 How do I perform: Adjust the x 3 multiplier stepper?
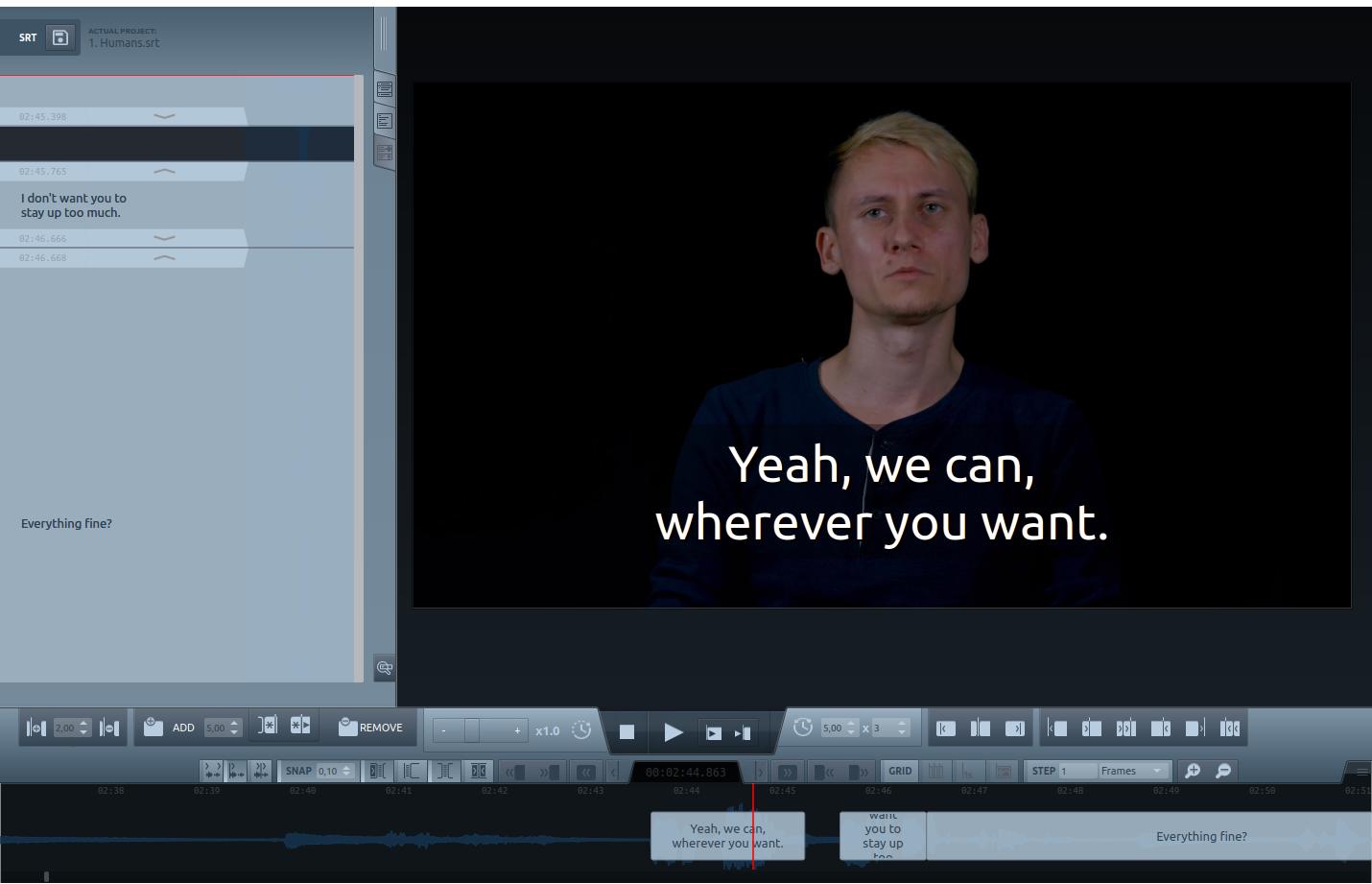point(902,728)
